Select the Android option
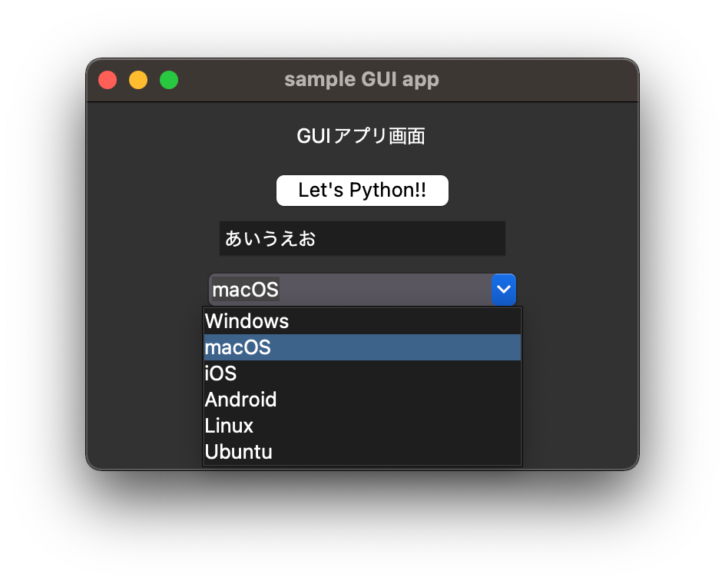Viewport: 725px width, 584px height. (x=362, y=400)
